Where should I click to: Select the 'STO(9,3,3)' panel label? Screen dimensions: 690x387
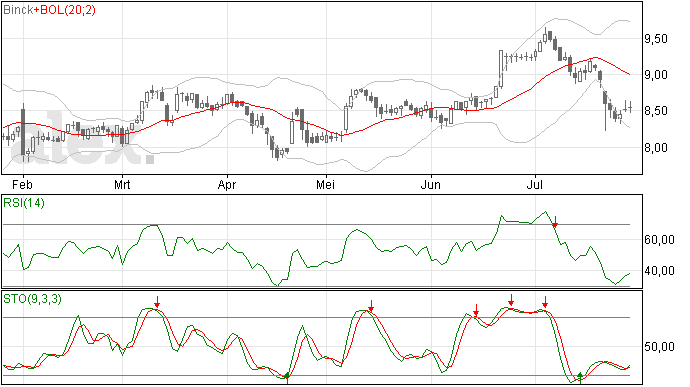point(32,299)
